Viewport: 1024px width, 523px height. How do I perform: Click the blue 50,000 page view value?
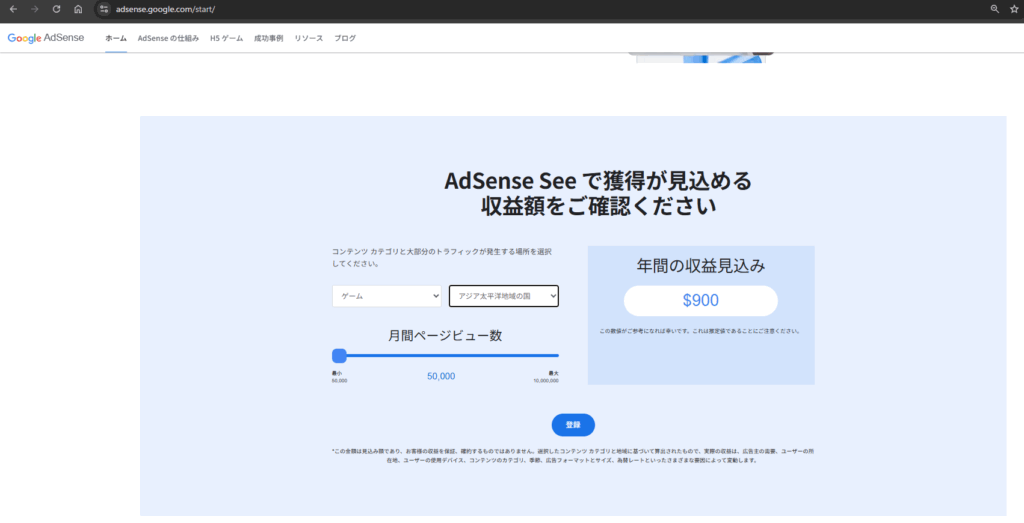click(441, 376)
